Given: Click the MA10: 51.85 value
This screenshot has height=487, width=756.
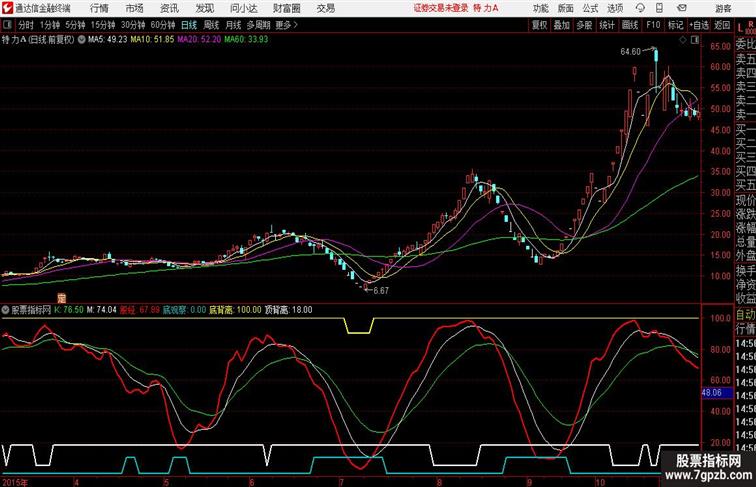Looking at the screenshot, I should click(152, 40).
